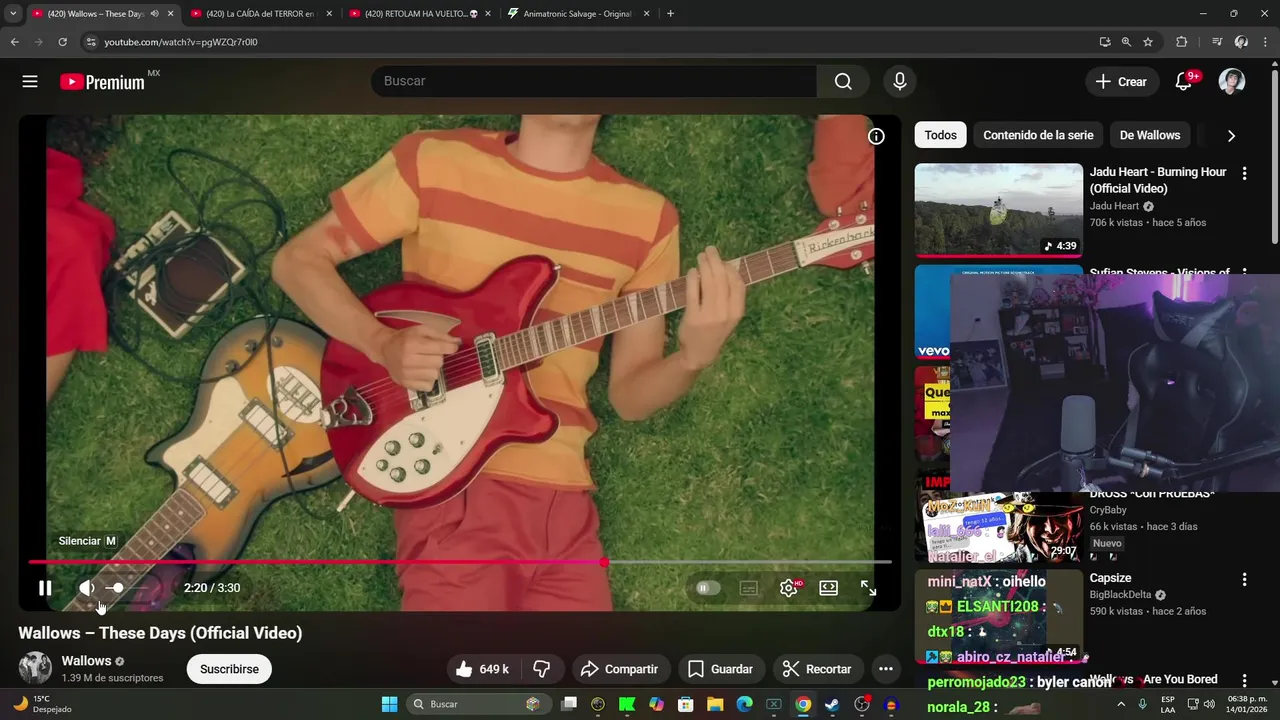Reload the page
The height and width of the screenshot is (720, 1280).
pyautogui.click(x=62, y=42)
